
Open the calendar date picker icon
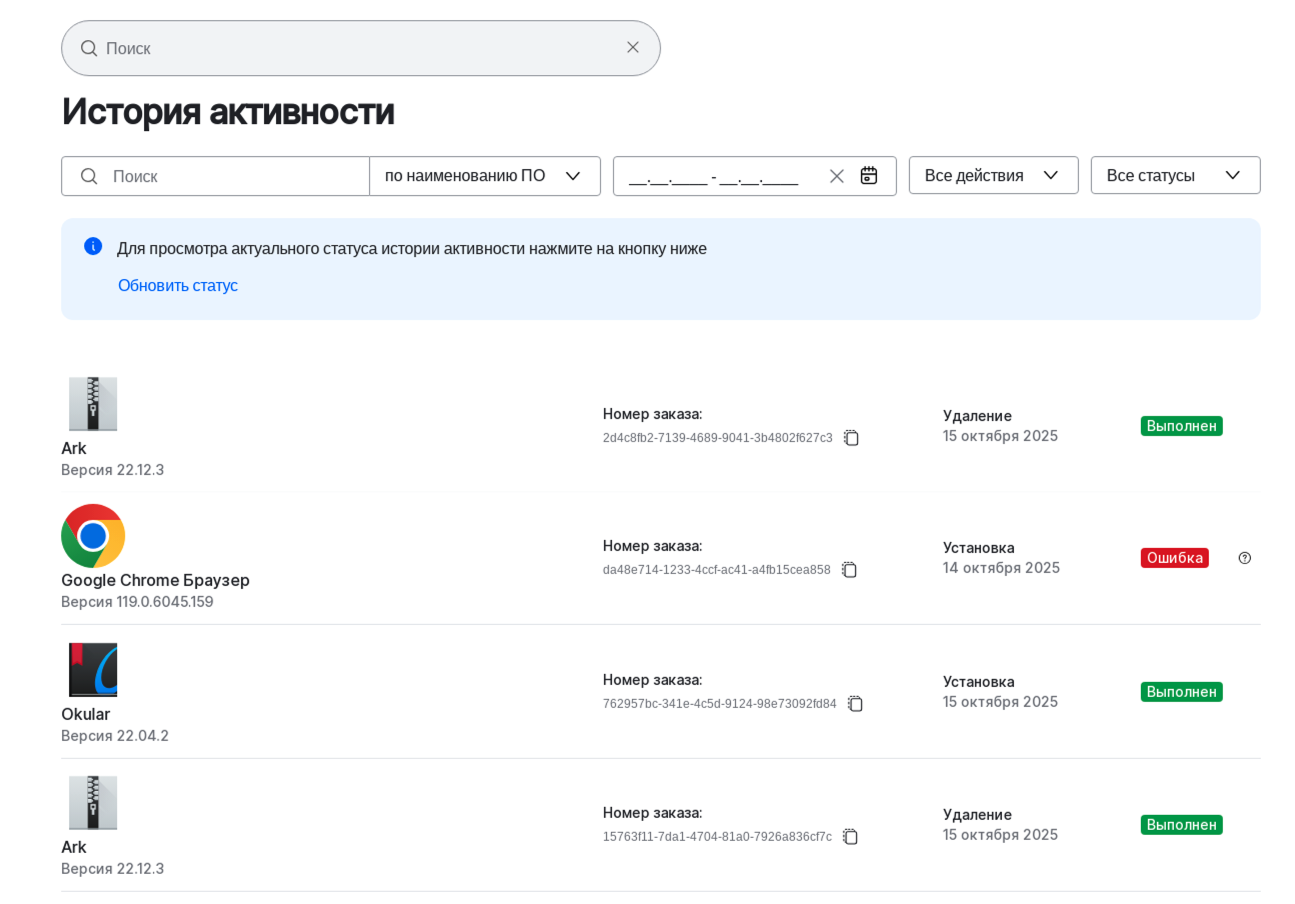(x=869, y=176)
